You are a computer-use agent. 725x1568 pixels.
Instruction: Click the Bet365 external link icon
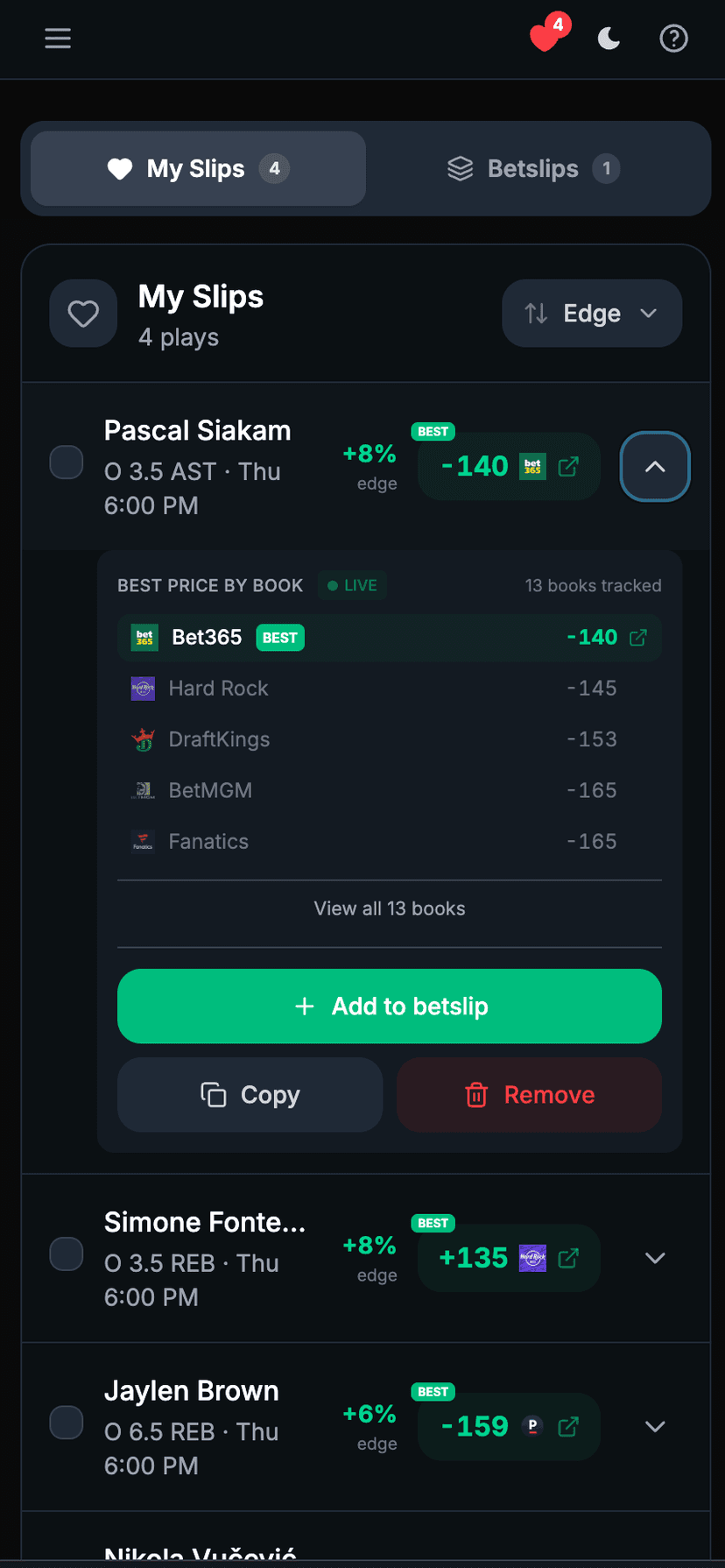click(x=639, y=637)
